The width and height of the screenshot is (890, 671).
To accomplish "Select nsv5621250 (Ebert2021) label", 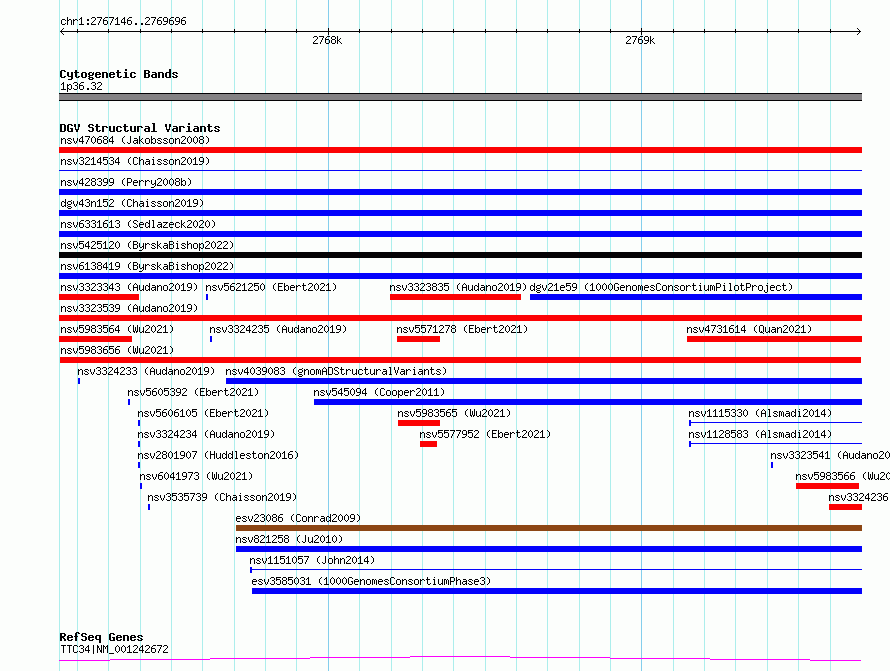I will 271,287.
